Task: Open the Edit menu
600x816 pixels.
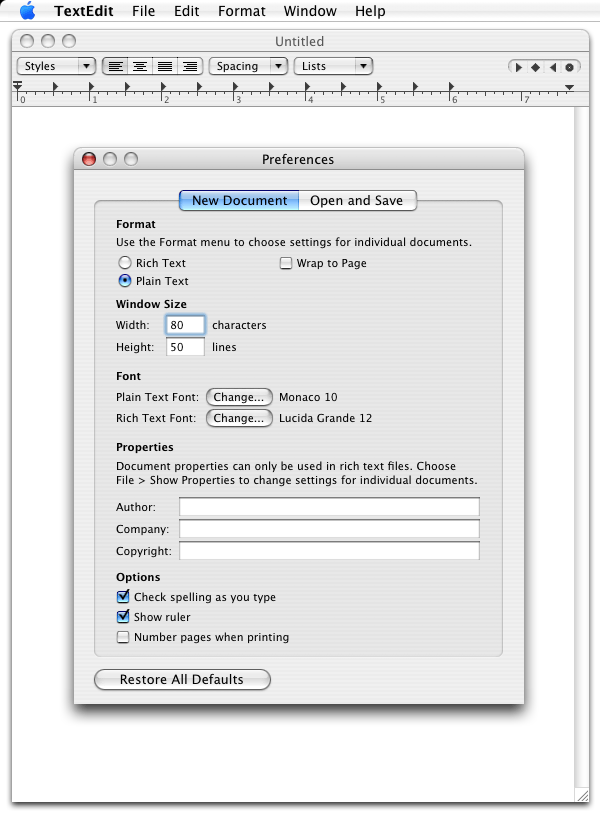Action: pyautogui.click(x=186, y=11)
